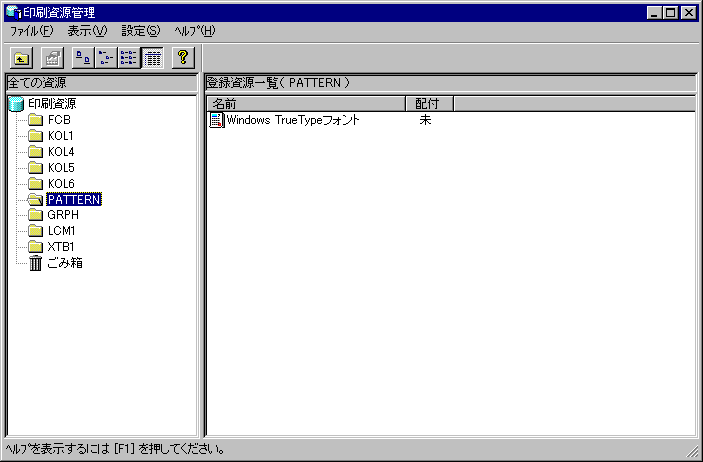The height and width of the screenshot is (462, 703).
Task: Click the yellow question mark help icon
Action: 183,58
